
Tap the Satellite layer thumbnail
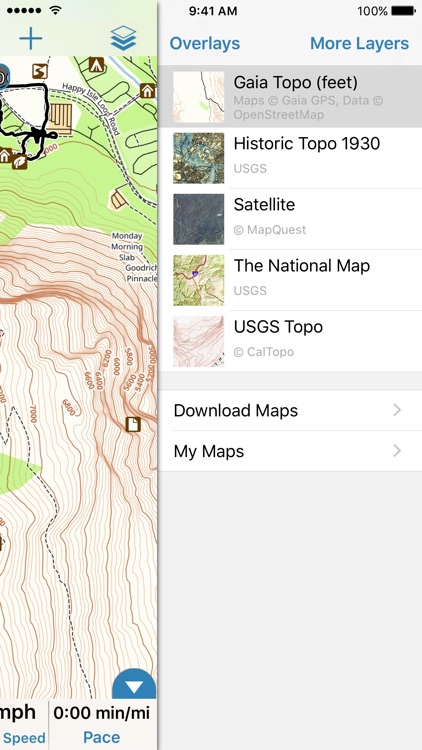pos(199,219)
